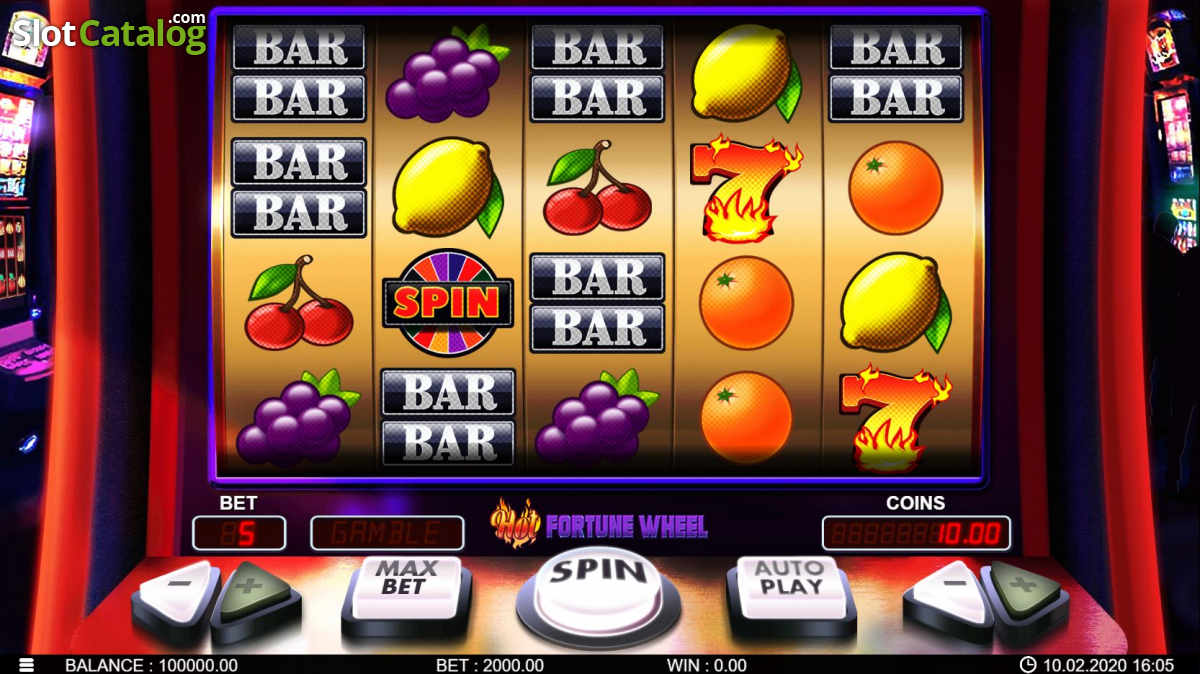Open the hamburger menu in status bar
Viewport: 1200px width, 674px height.
(27, 665)
